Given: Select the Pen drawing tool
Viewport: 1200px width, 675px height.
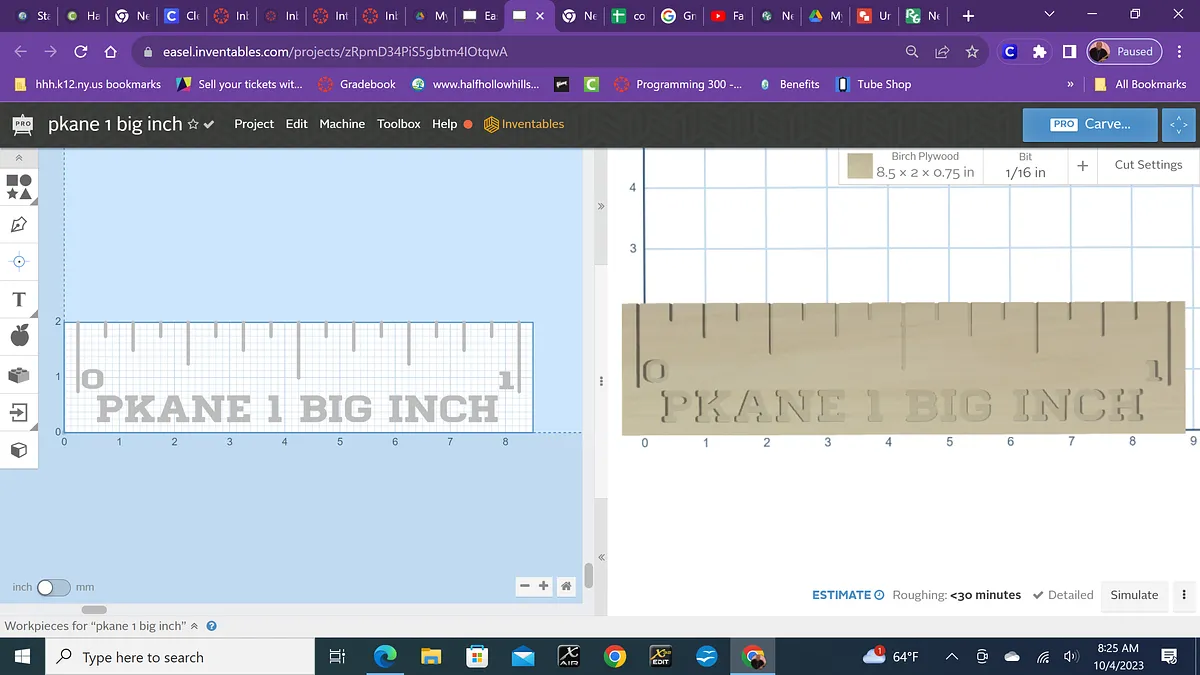Looking at the screenshot, I should click(19, 224).
